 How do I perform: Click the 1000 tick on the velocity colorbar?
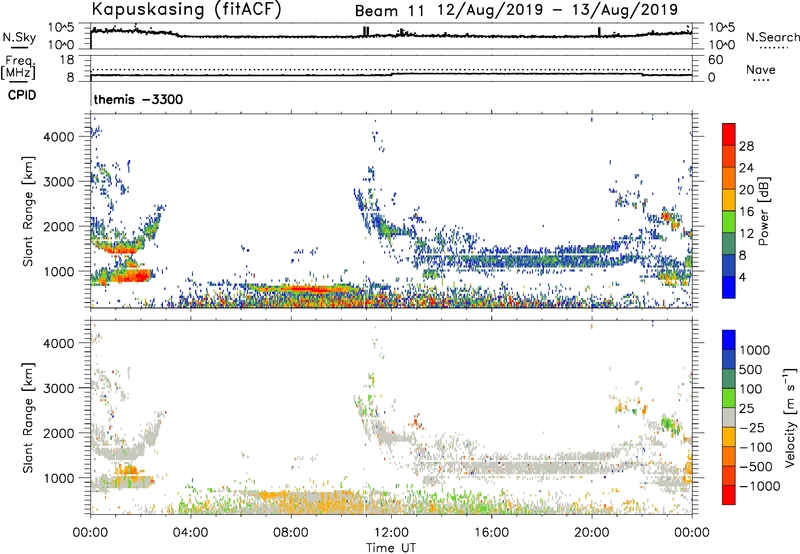click(754, 350)
